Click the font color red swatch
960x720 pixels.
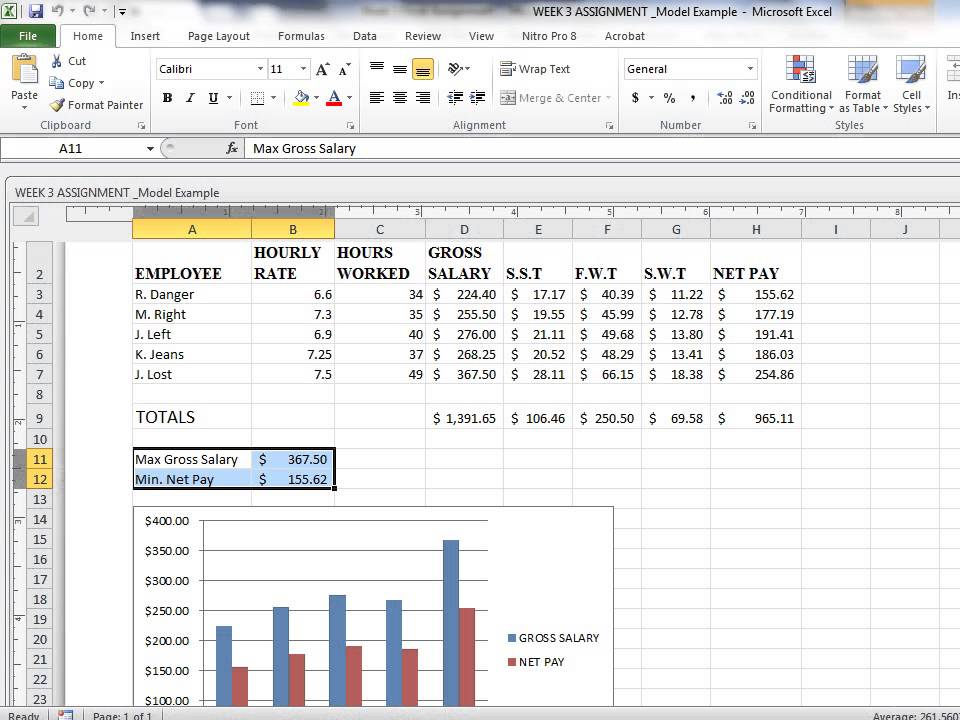pyautogui.click(x=334, y=98)
